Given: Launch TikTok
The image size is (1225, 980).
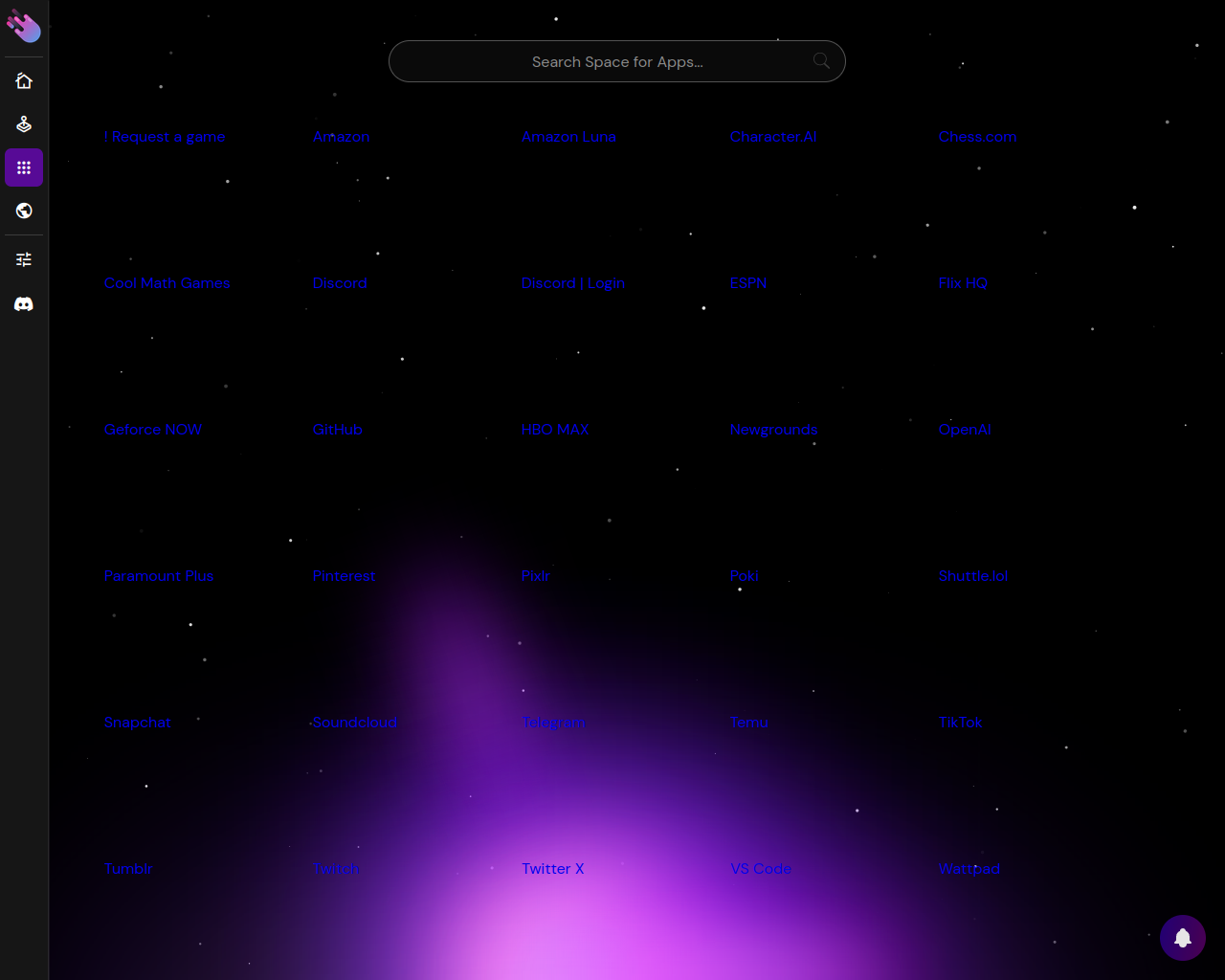Looking at the screenshot, I should tap(960, 723).
